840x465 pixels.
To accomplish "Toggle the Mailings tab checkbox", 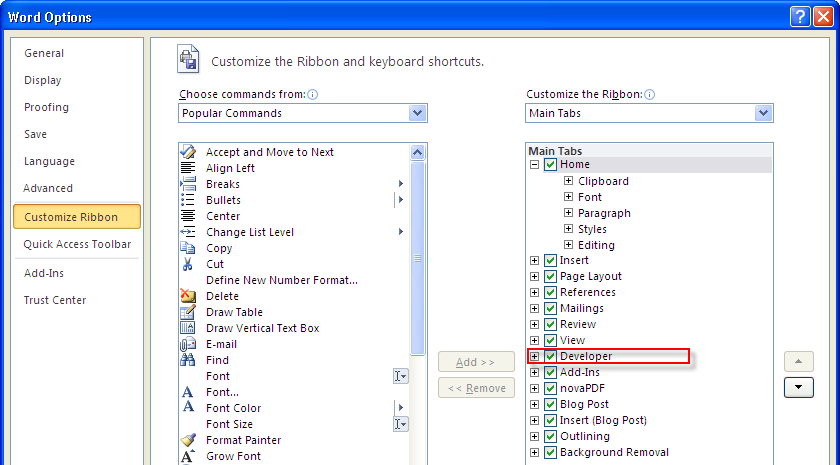I will coord(550,308).
